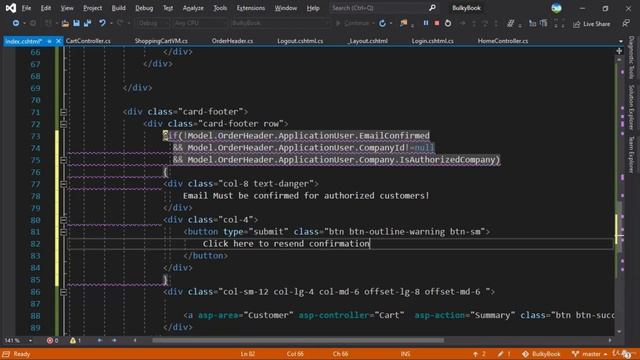Click the increase indent toolbar icon
The width and height of the screenshot is (640, 360).
(x=543, y=24)
